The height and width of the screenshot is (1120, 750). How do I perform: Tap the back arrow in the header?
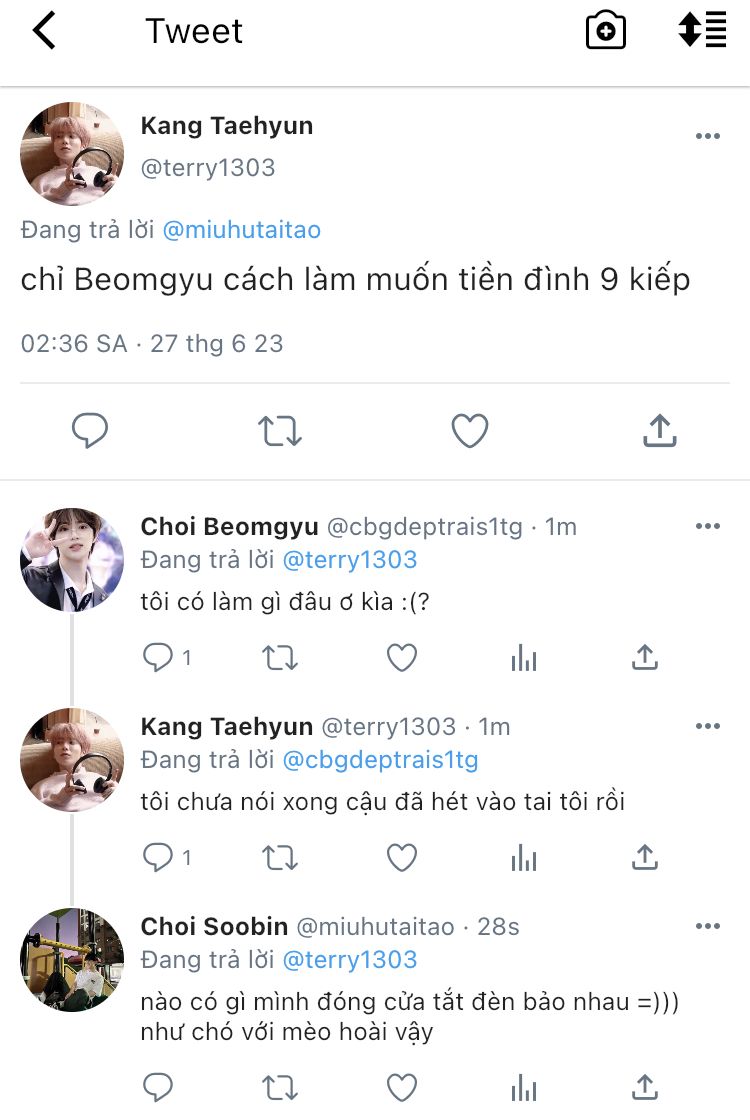pyautogui.click(x=45, y=31)
